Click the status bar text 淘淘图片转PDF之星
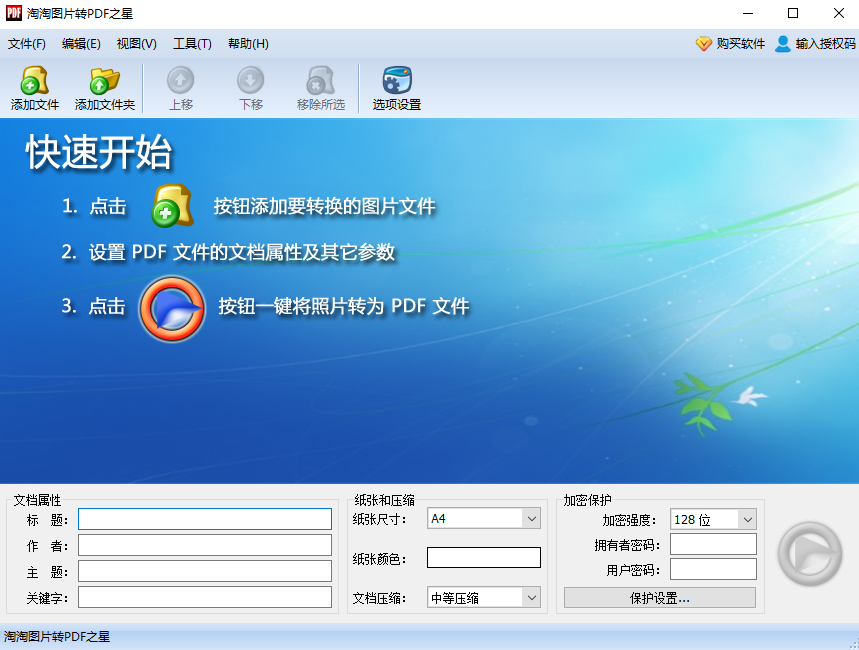This screenshot has height=650, width=859. 57,637
